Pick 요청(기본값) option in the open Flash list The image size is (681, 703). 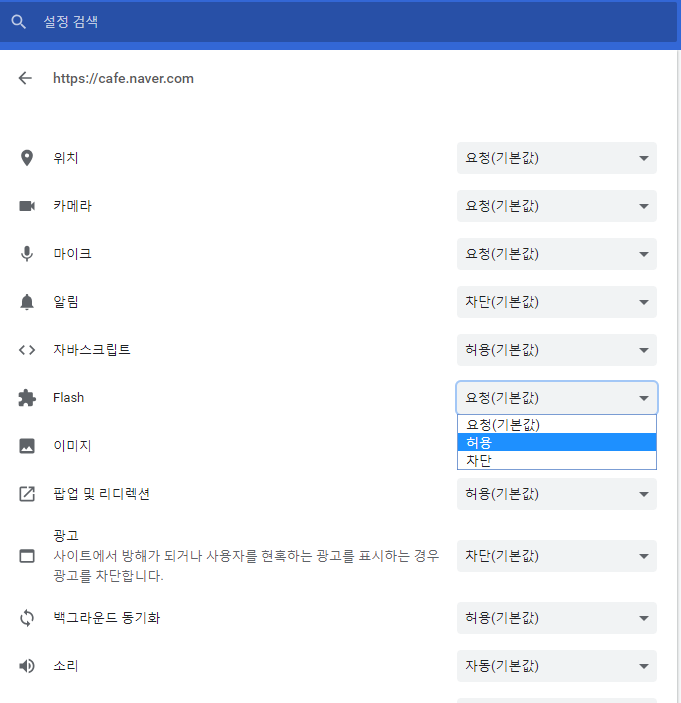pyautogui.click(x=556, y=424)
